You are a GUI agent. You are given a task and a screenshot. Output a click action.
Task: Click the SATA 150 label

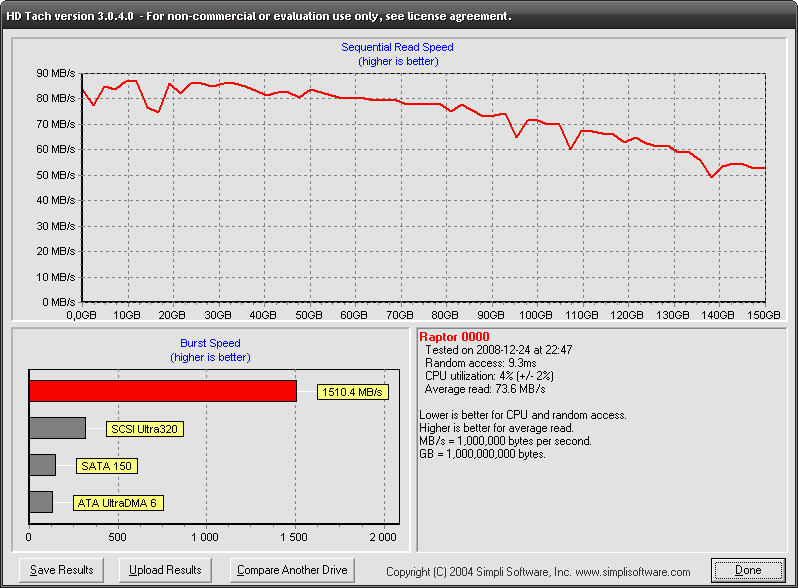[x=106, y=466]
